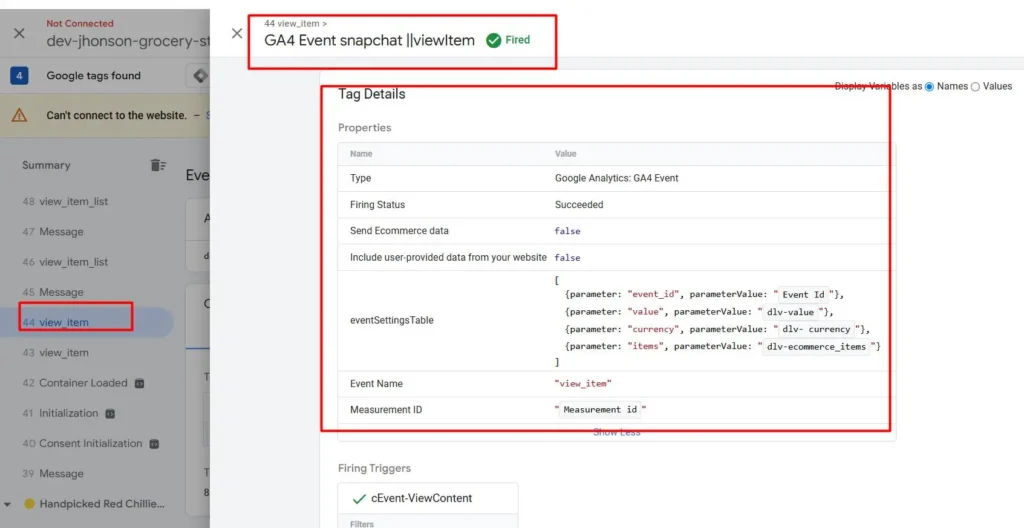Select event 39 Message

[x=53, y=474]
